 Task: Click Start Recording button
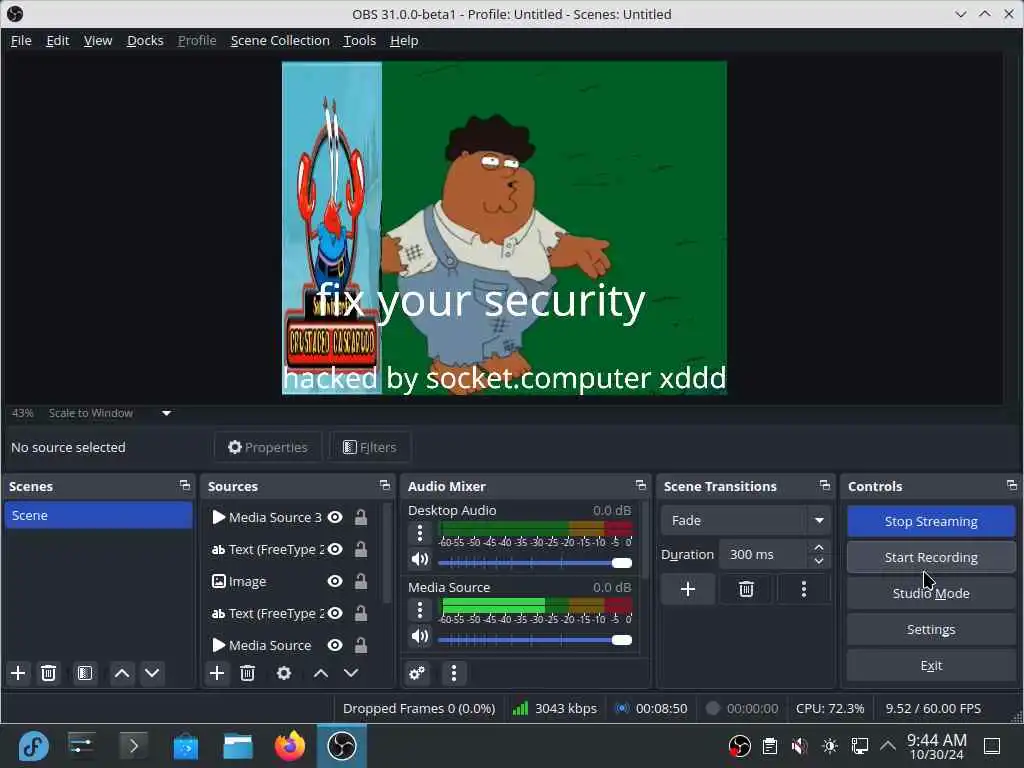[x=931, y=557]
